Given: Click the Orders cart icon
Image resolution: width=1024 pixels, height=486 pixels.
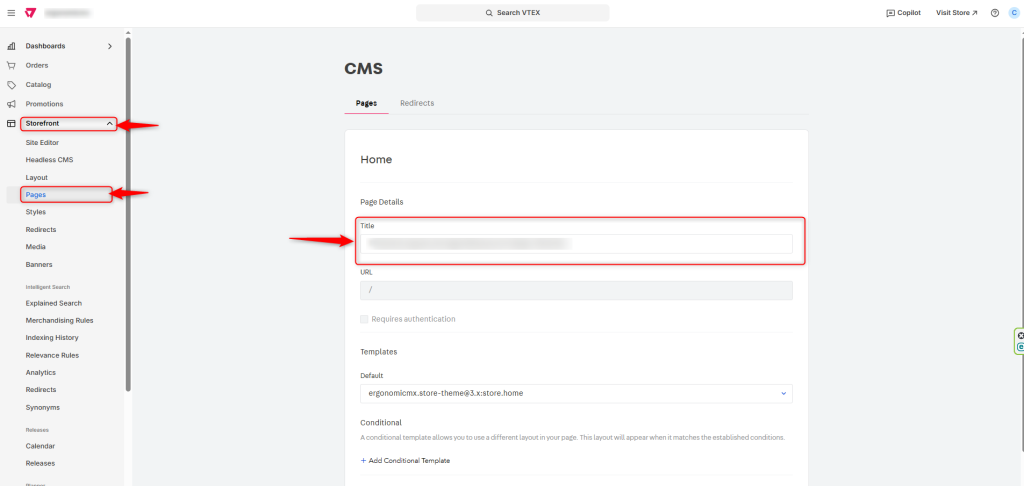Looking at the screenshot, I should click(11, 65).
